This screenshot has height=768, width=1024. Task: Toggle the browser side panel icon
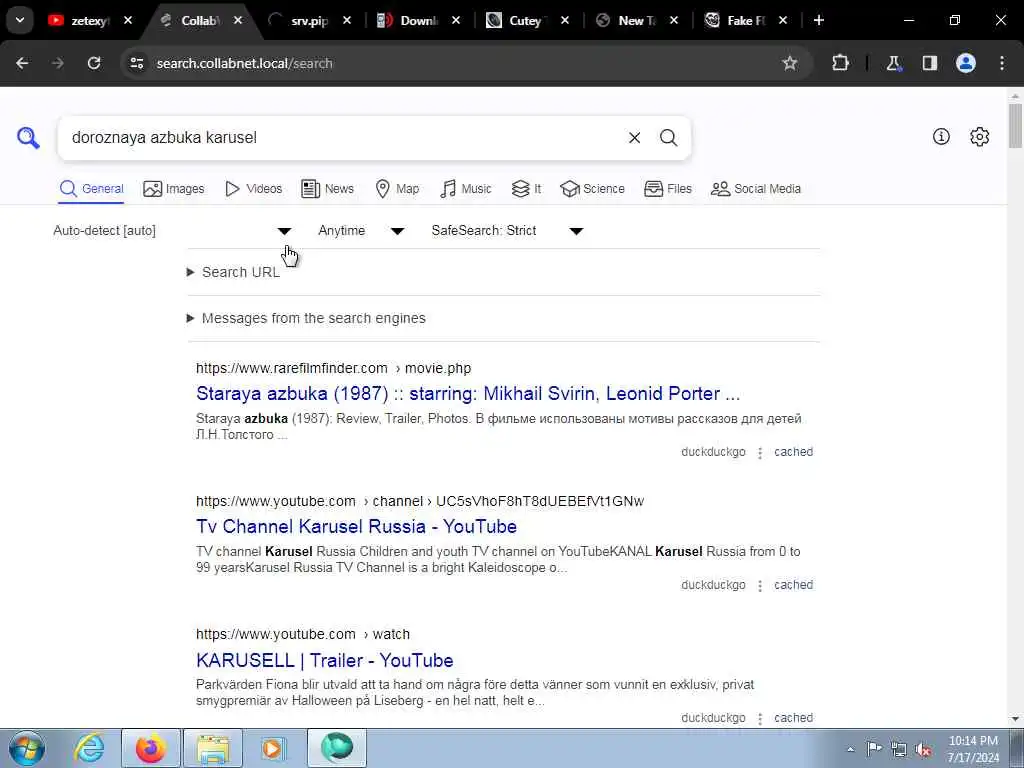coord(930,63)
